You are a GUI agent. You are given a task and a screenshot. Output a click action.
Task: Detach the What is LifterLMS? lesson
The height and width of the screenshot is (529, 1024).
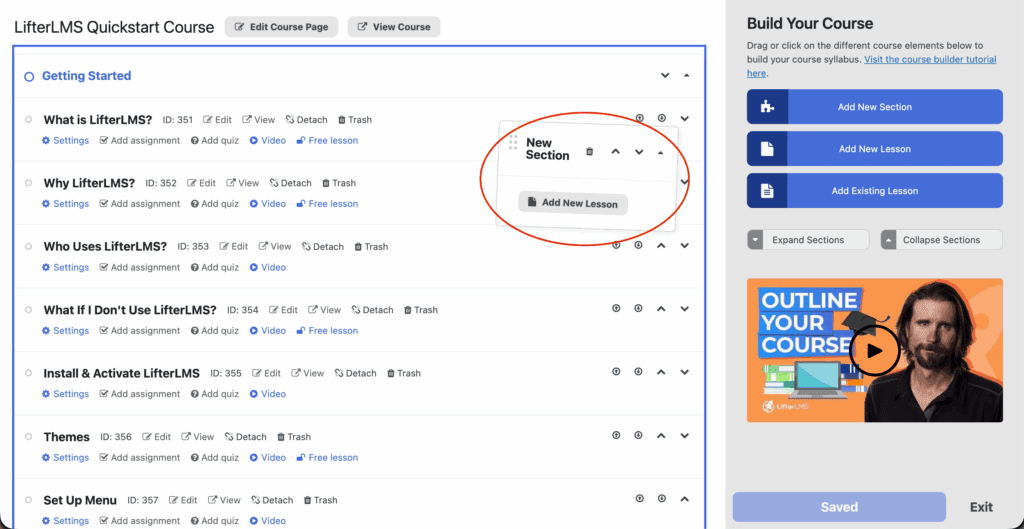tap(306, 120)
